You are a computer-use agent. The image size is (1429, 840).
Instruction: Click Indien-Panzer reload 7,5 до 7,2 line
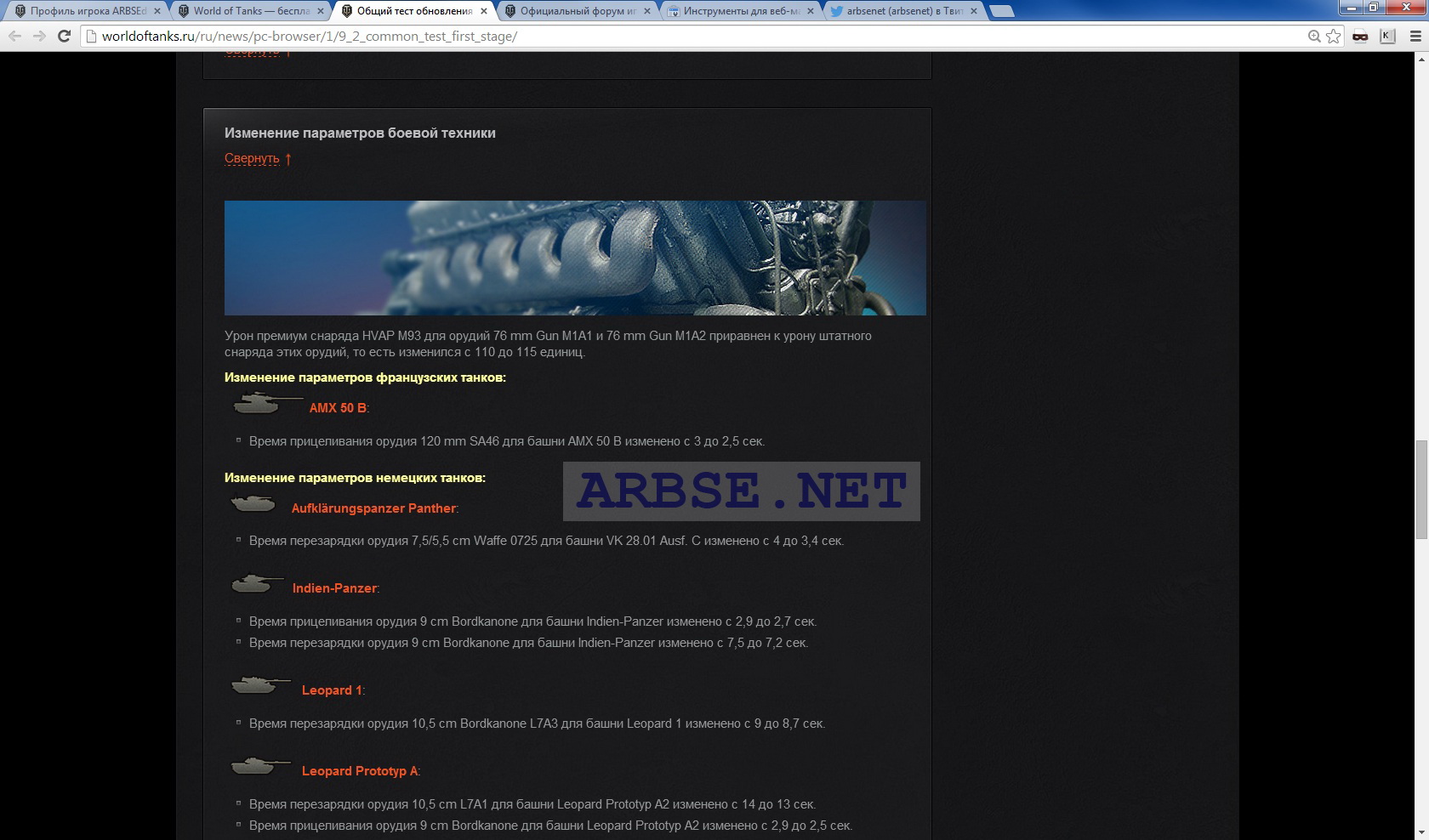[x=528, y=643]
